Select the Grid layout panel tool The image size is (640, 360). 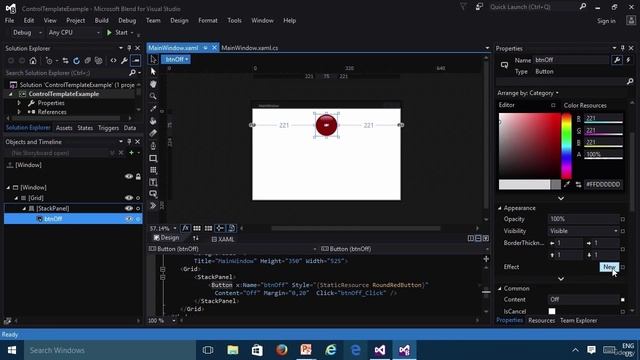153,170
